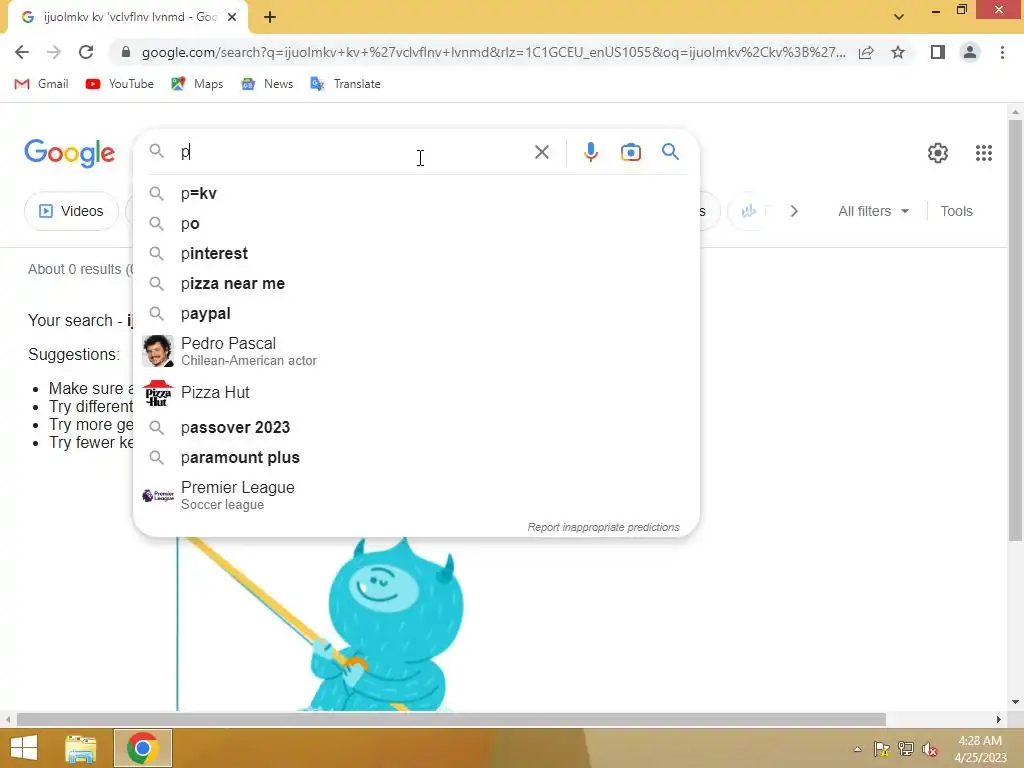Screen dimensions: 1024x768
Task: Open the News bookmark
Action: [267, 84]
